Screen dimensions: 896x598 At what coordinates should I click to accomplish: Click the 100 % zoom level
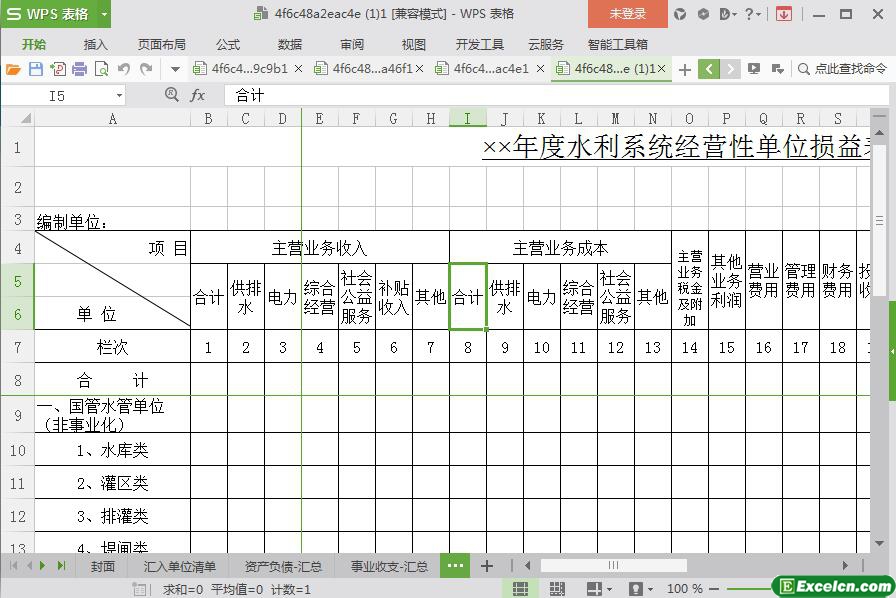(685, 589)
